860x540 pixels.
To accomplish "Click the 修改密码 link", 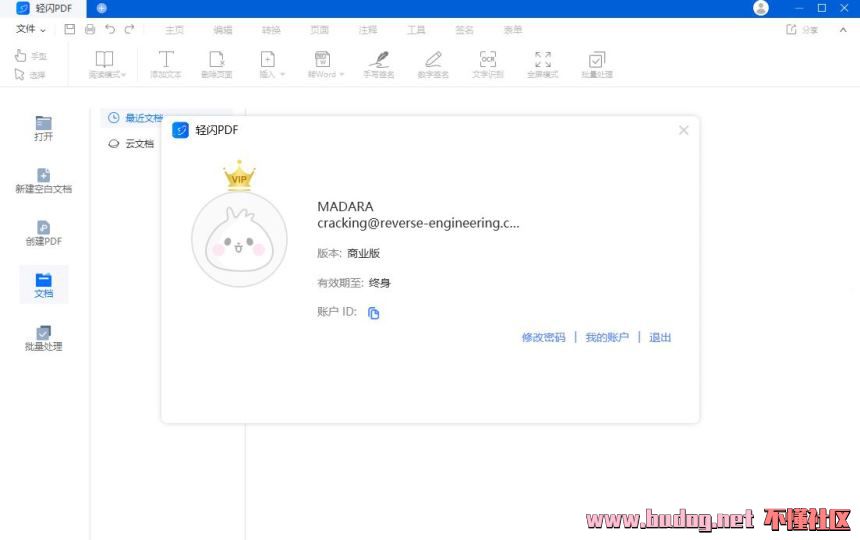I will [543, 337].
